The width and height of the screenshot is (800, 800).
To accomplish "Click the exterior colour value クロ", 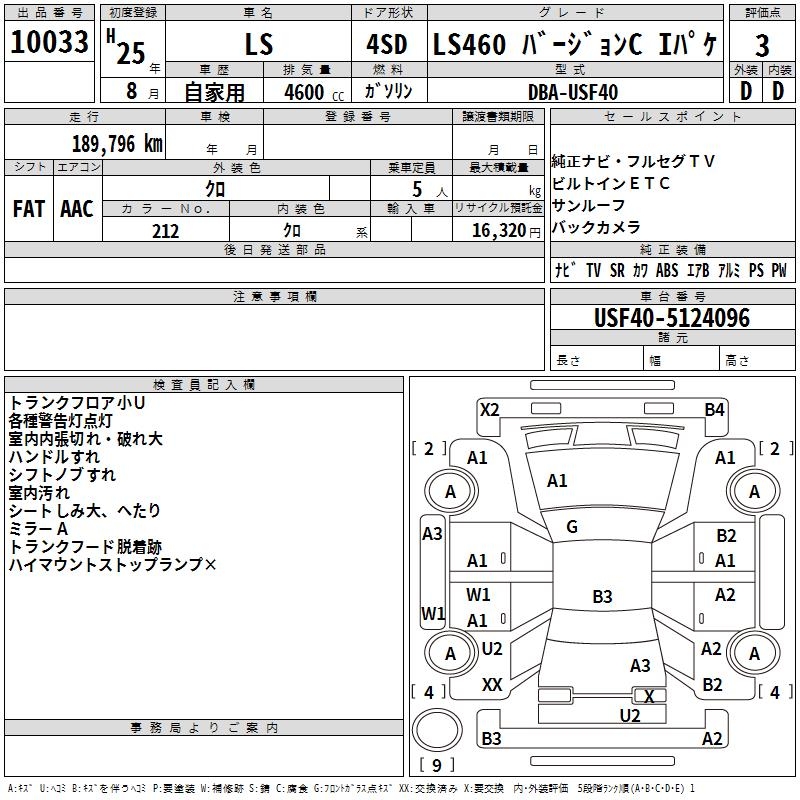I will (x=215, y=189).
